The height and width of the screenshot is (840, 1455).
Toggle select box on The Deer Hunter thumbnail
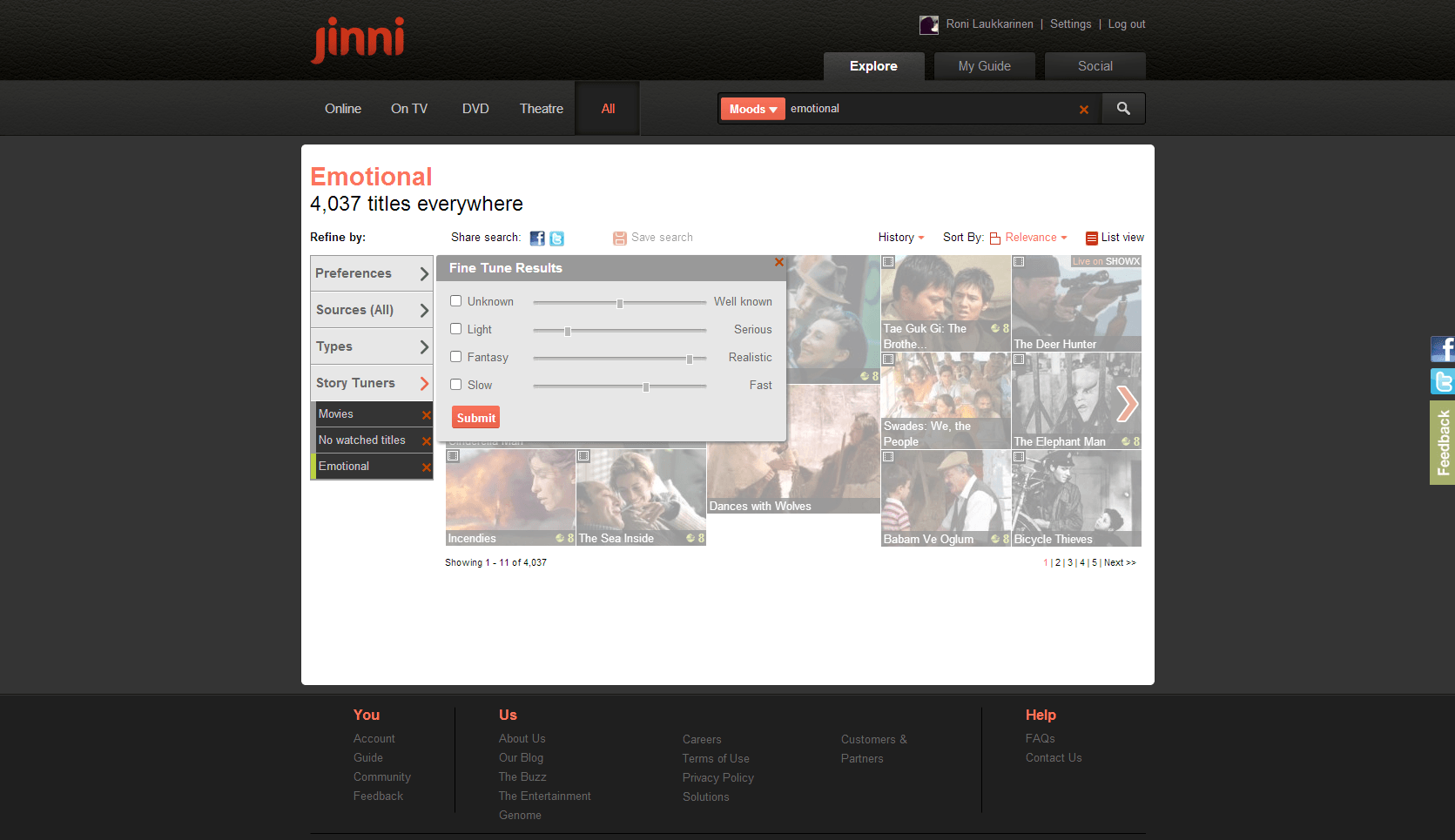[1019, 261]
